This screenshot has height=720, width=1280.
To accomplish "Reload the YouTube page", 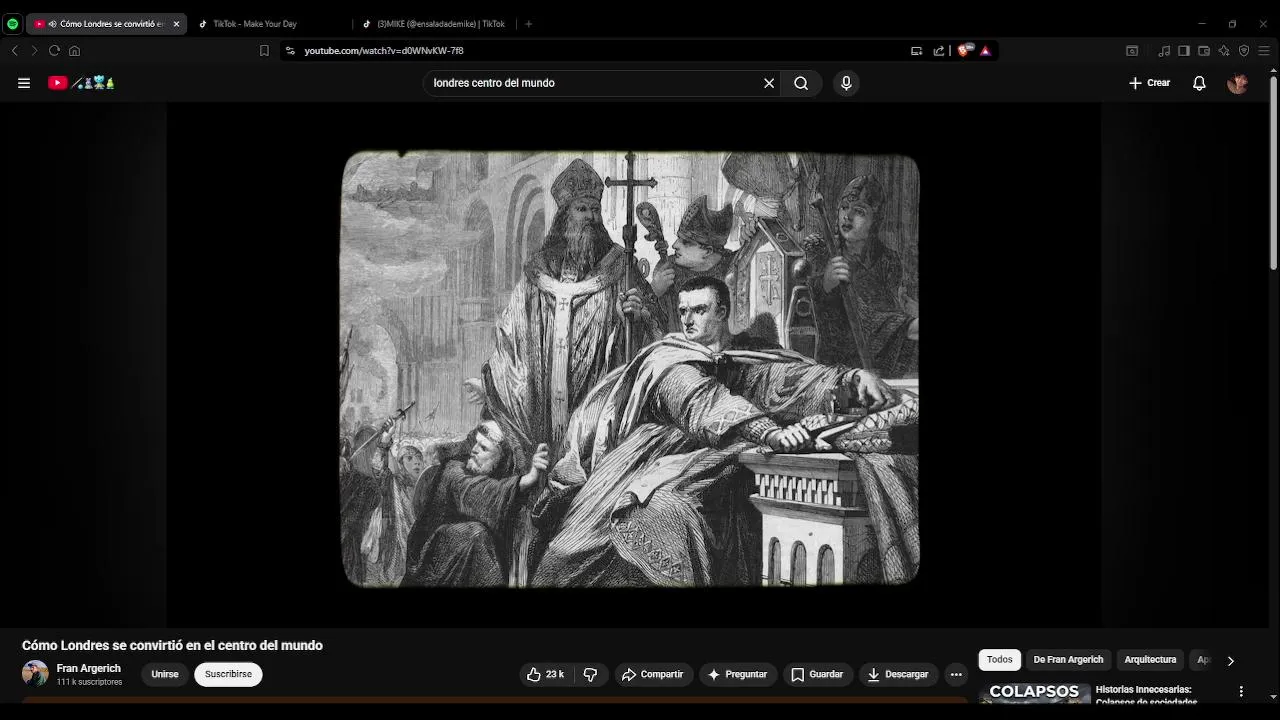I will (54, 51).
